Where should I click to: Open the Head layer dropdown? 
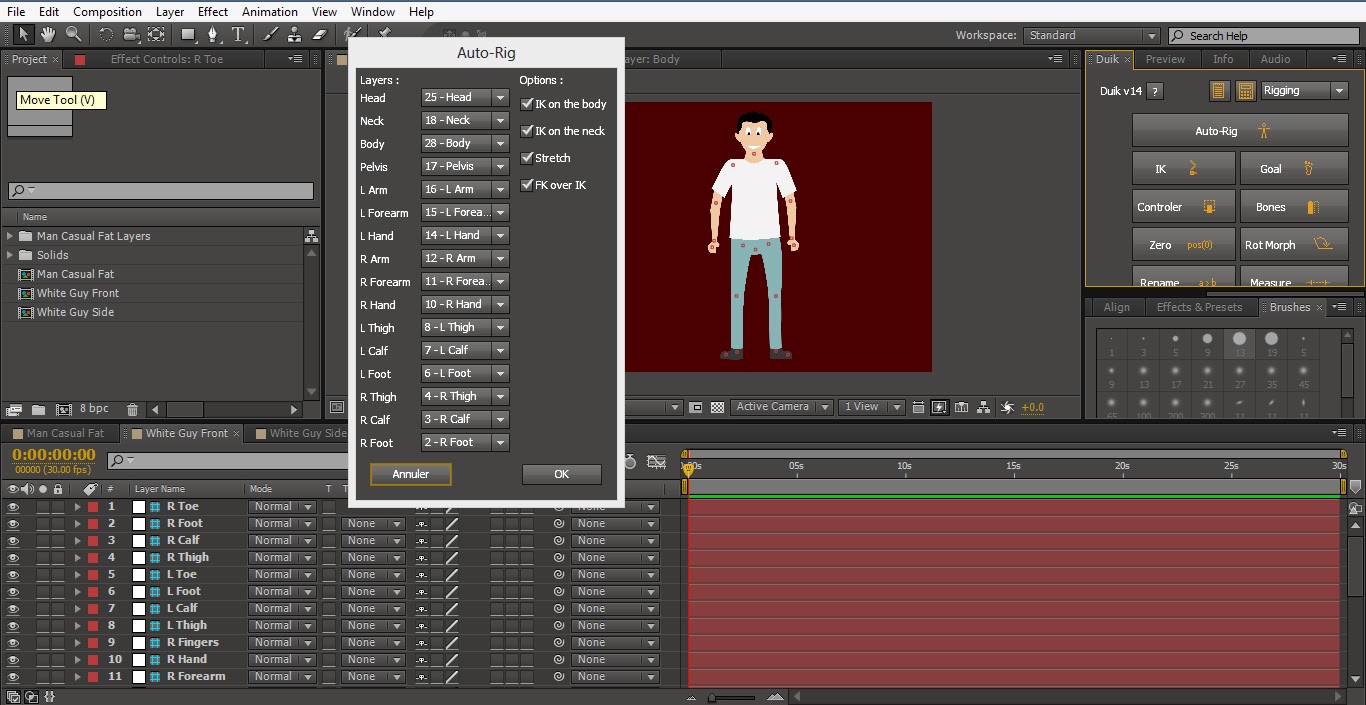point(463,97)
